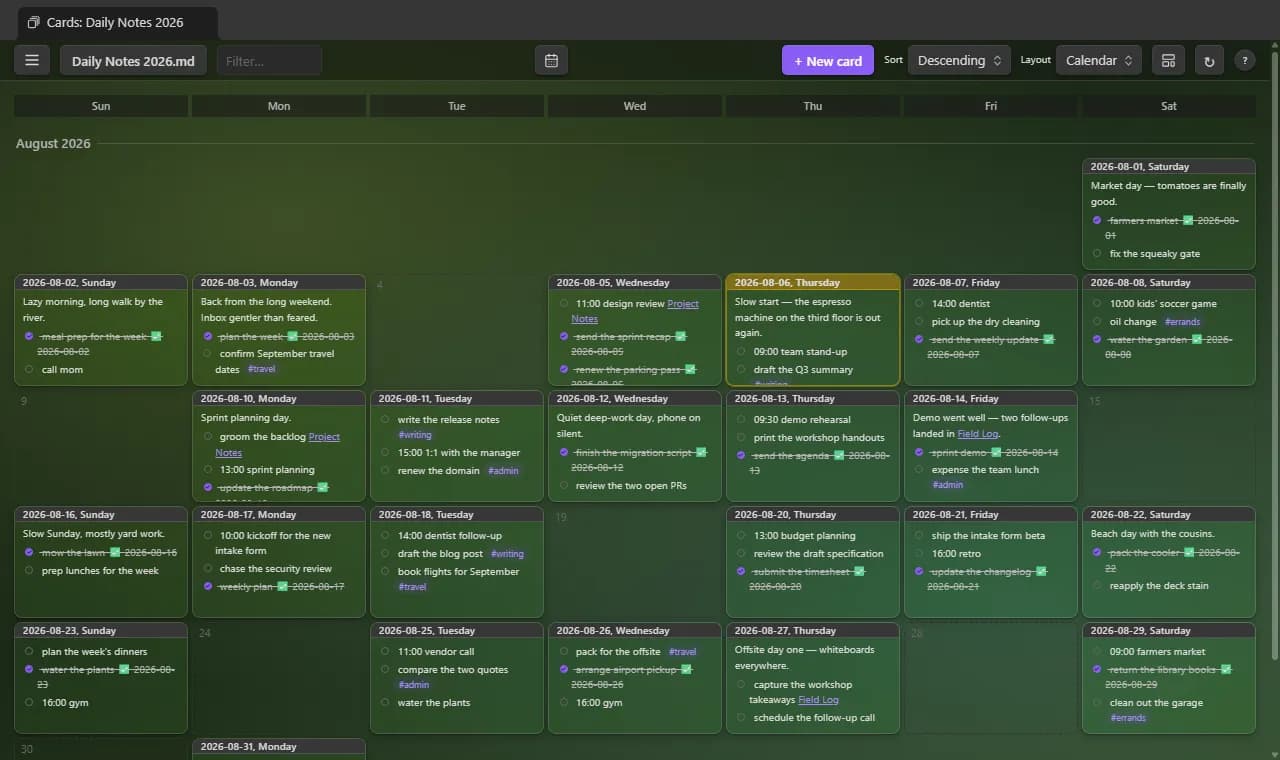1280x760 pixels.
Task: Open the Layout dropdown showing Calendar
Action: 1099,61
